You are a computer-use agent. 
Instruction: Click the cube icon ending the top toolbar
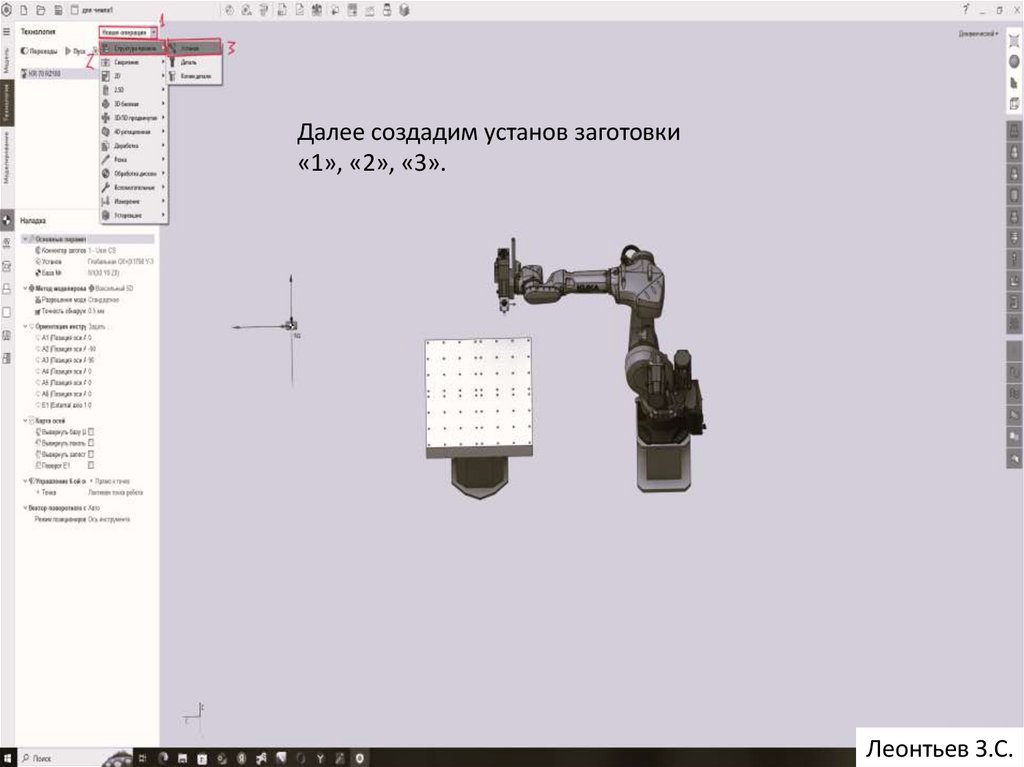point(404,10)
